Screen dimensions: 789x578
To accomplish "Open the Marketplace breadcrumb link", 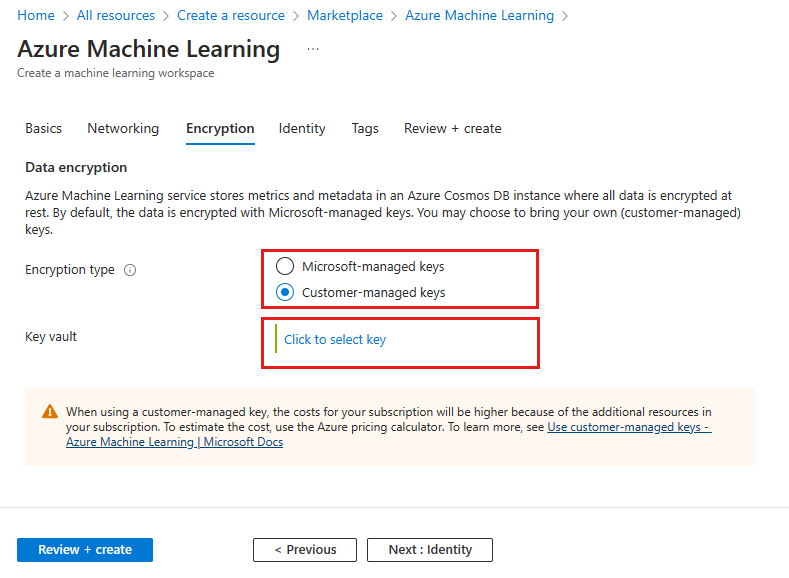I will pos(345,15).
